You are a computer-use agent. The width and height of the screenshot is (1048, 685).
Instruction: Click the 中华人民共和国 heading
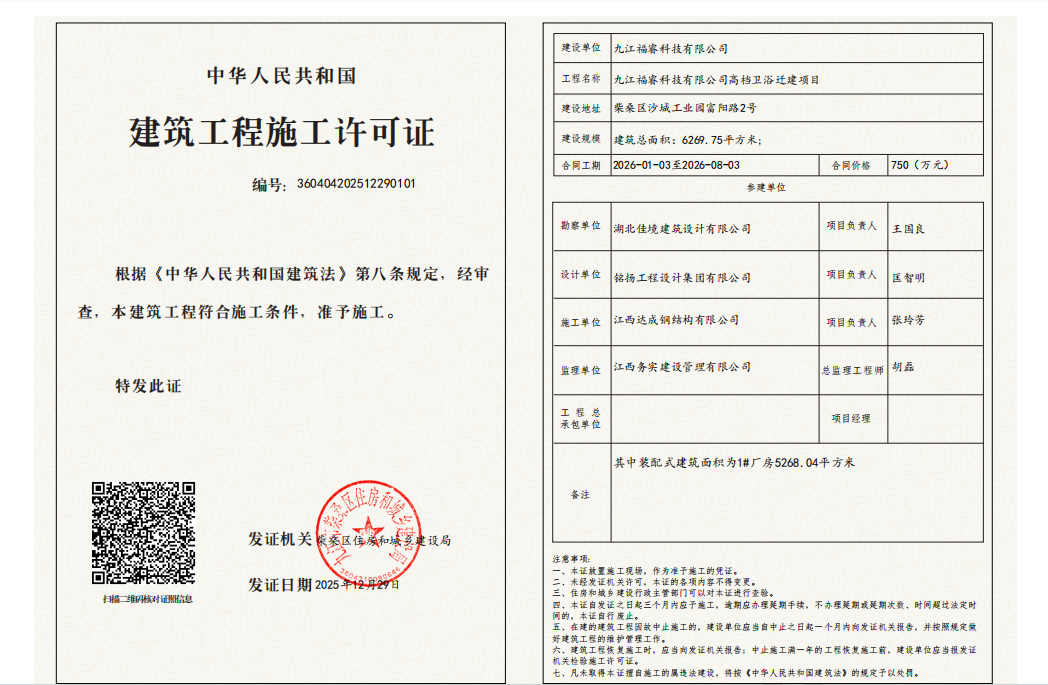(x=281, y=76)
